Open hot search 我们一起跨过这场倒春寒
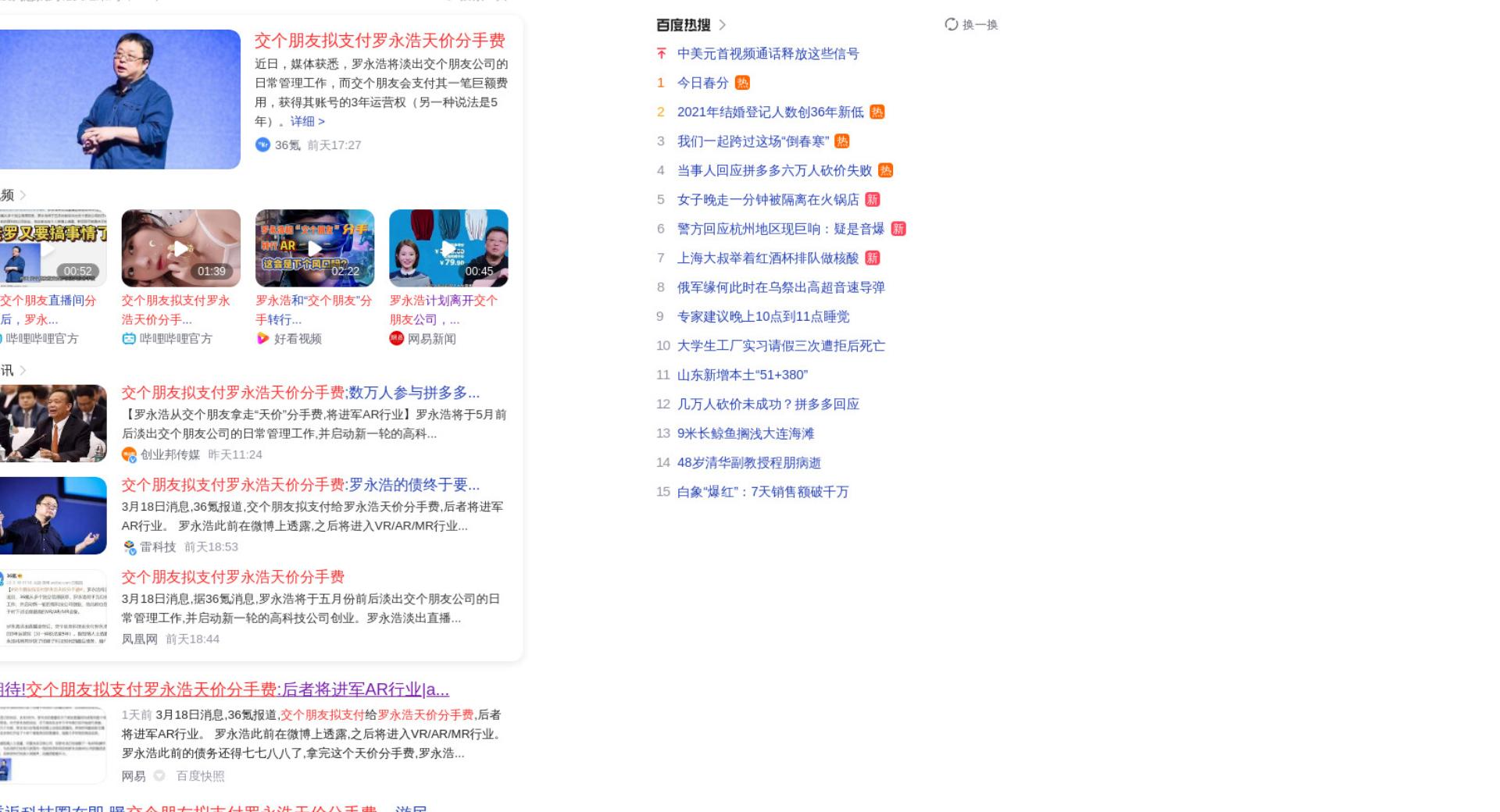The width and height of the screenshot is (1500, 812). point(753,141)
